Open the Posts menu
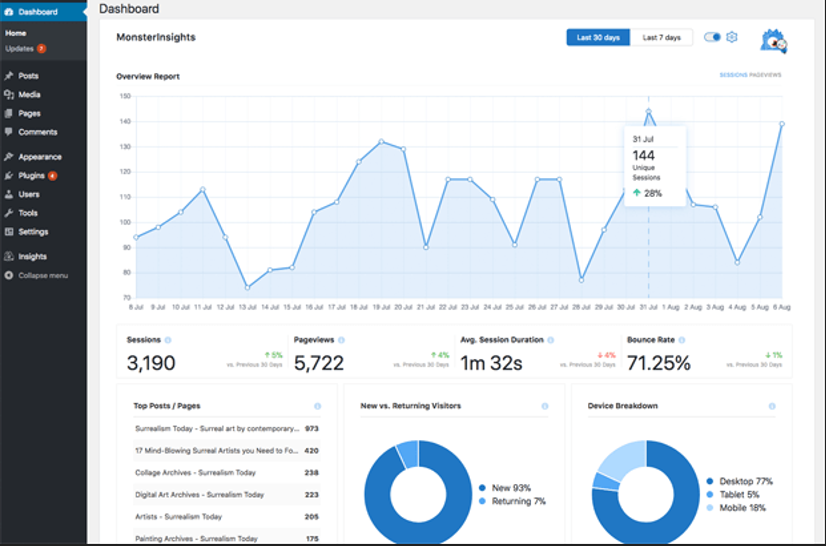 [x=28, y=76]
